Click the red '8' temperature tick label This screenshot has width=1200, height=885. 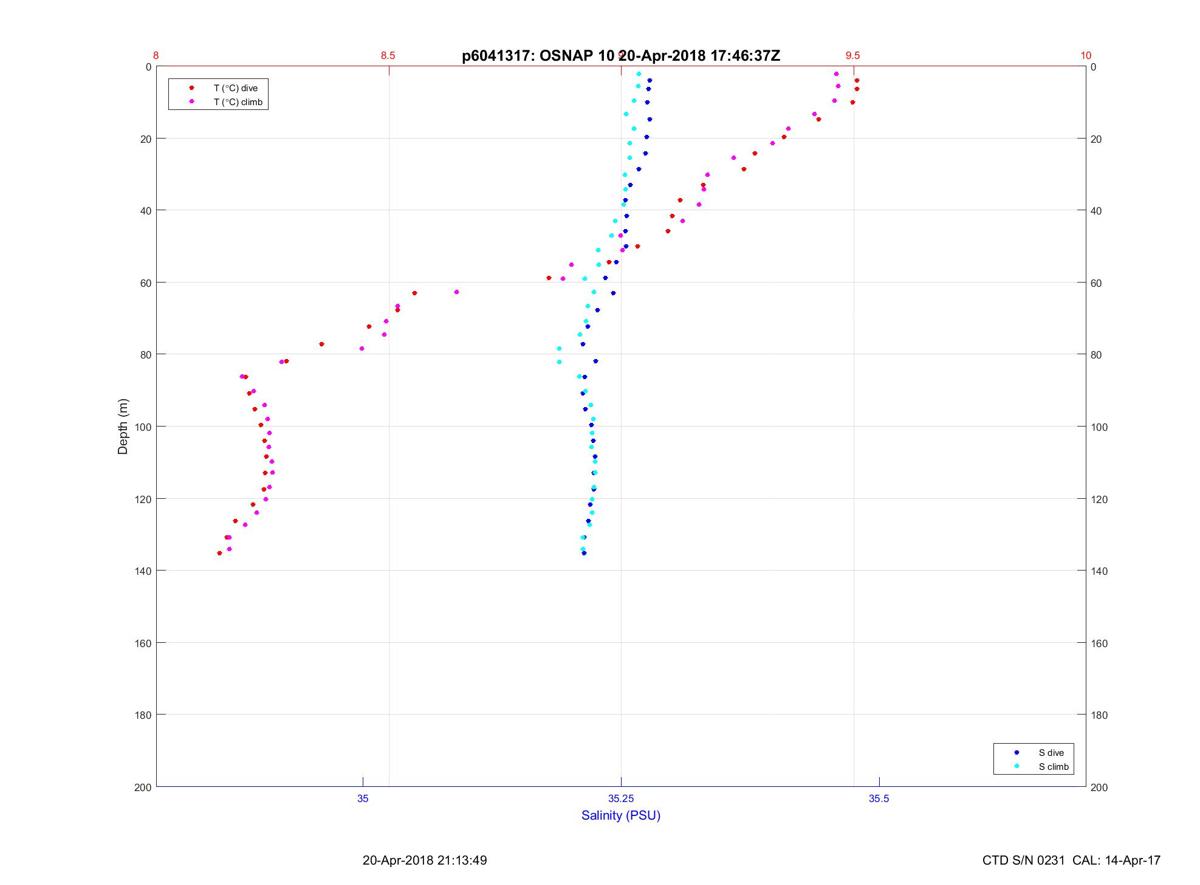pyautogui.click(x=156, y=56)
